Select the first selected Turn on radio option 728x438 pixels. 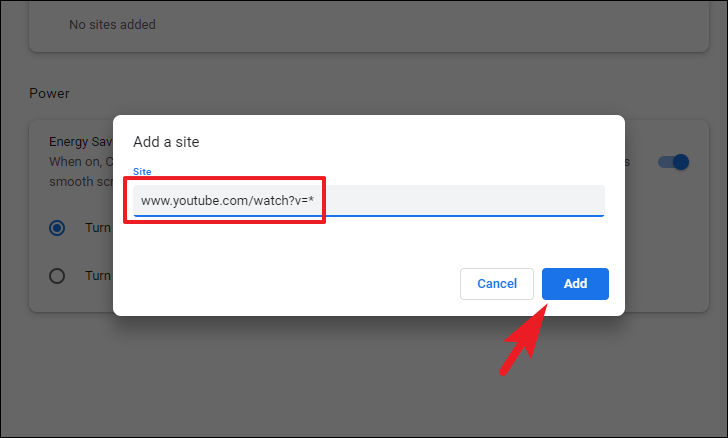(x=57, y=228)
